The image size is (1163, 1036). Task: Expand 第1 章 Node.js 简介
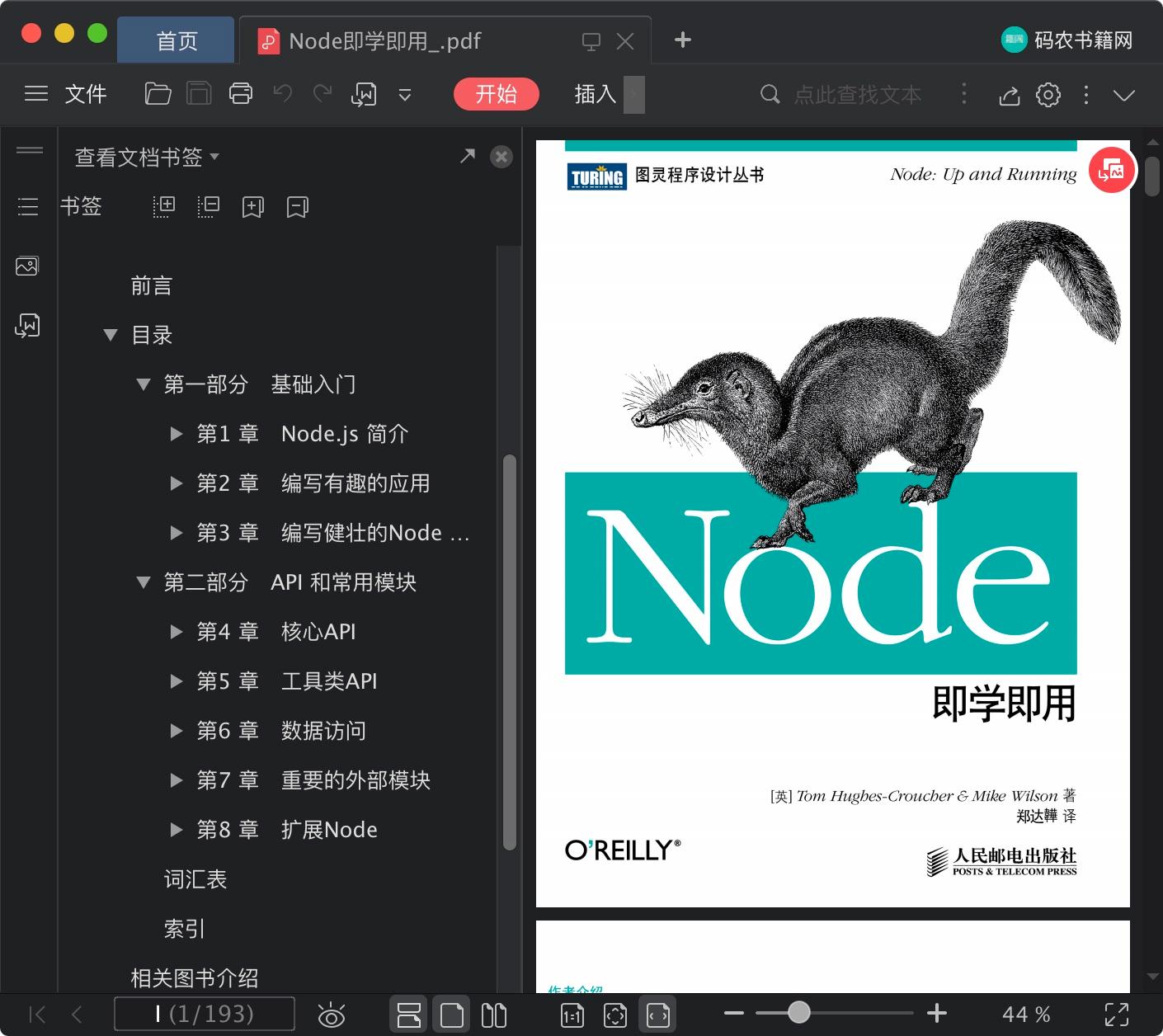point(176,434)
